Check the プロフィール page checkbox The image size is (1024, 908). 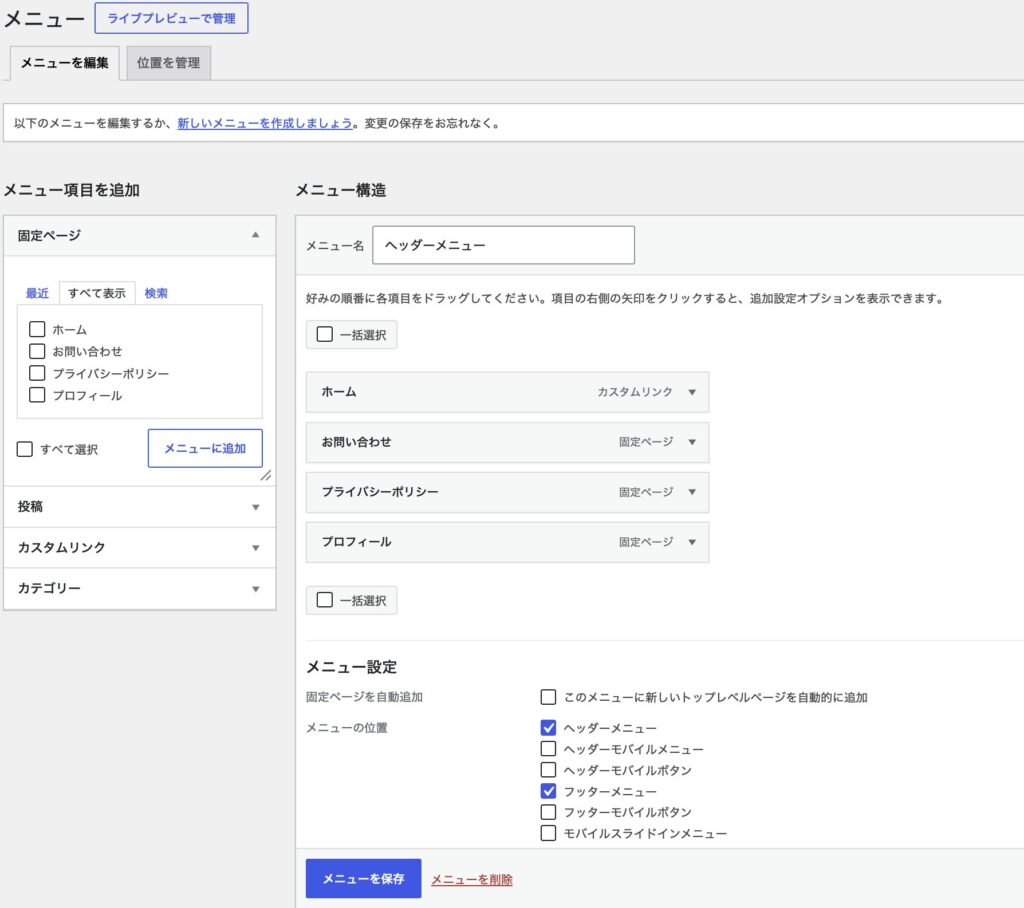coord(37,395)
